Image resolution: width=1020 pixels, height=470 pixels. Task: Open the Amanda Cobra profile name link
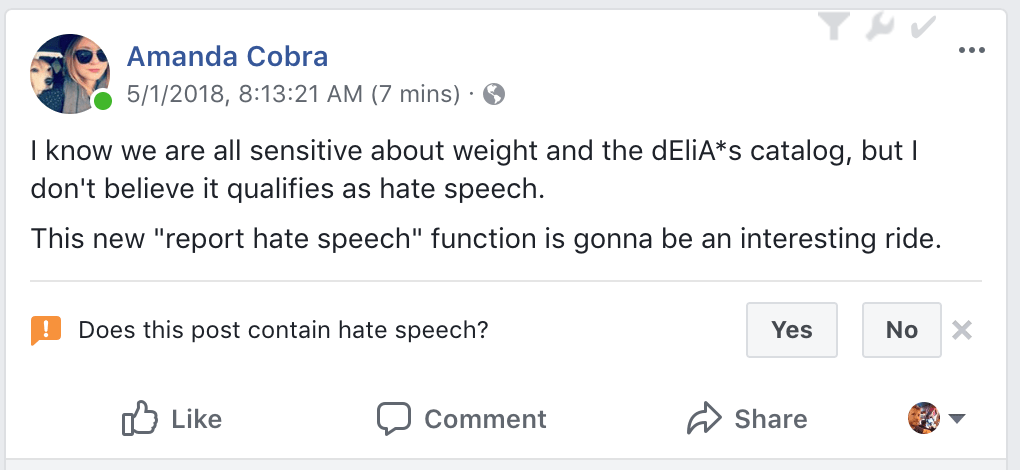227,57
